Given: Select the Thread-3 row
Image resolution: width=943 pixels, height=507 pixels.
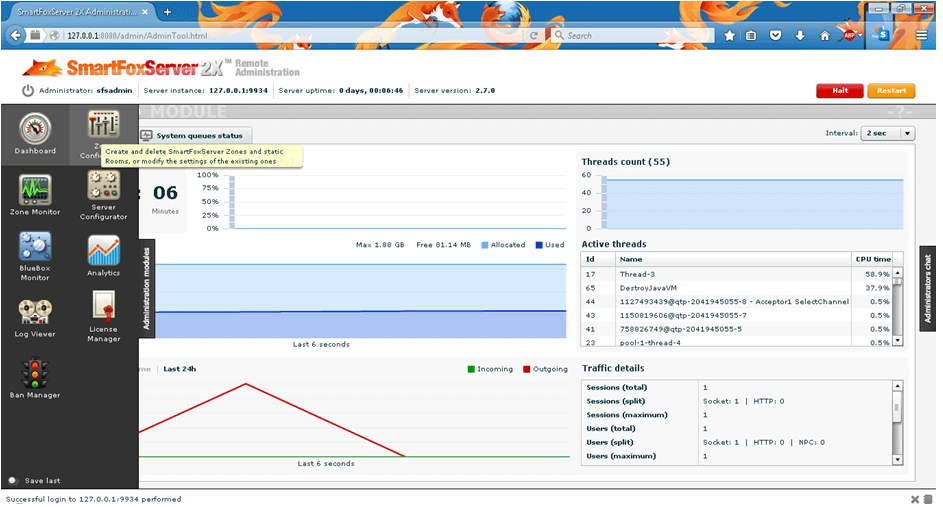Looking at the screenshot, I should (x=737, y=274).
